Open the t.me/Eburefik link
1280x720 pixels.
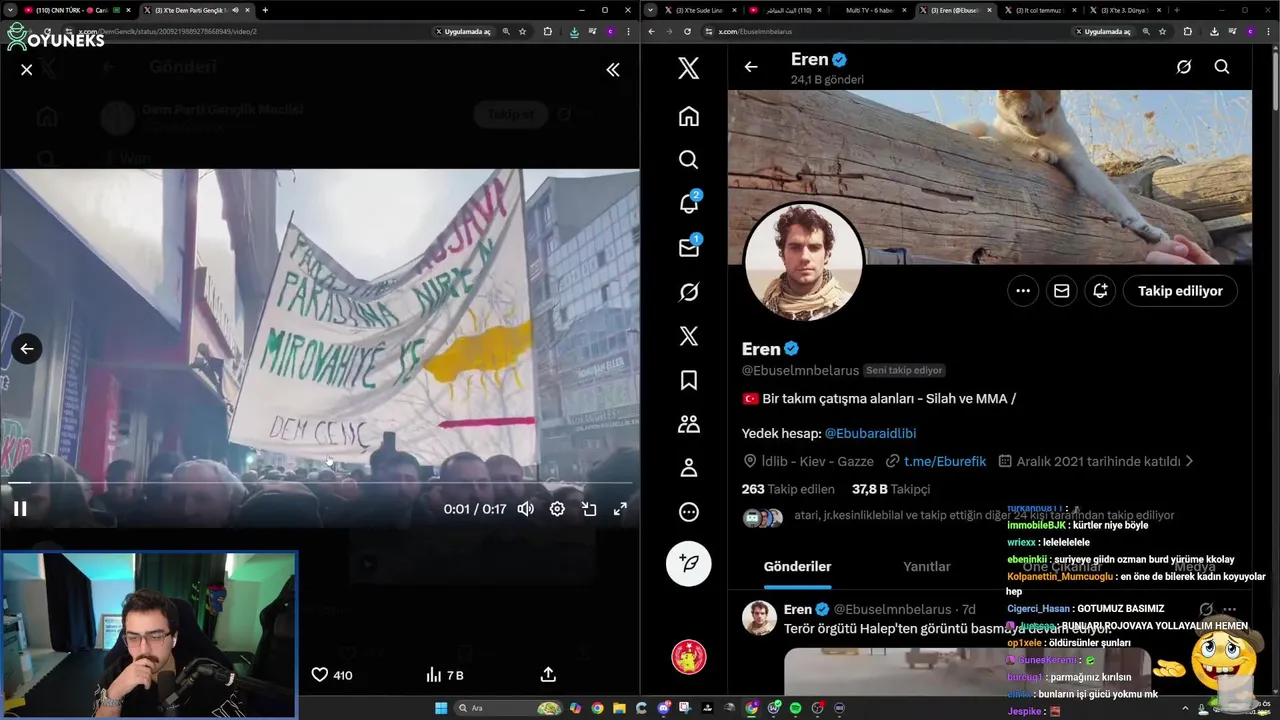(x=945, y=461)
